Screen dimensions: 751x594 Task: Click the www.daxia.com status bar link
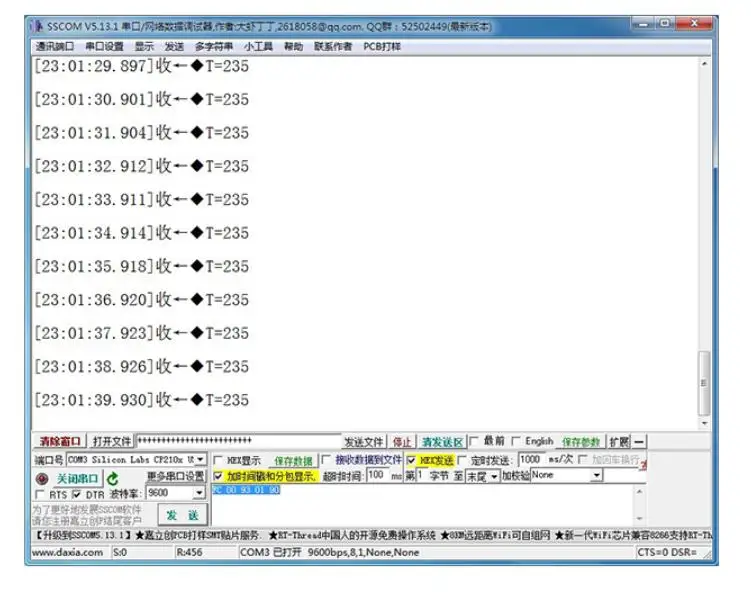(x=68, y=552)
